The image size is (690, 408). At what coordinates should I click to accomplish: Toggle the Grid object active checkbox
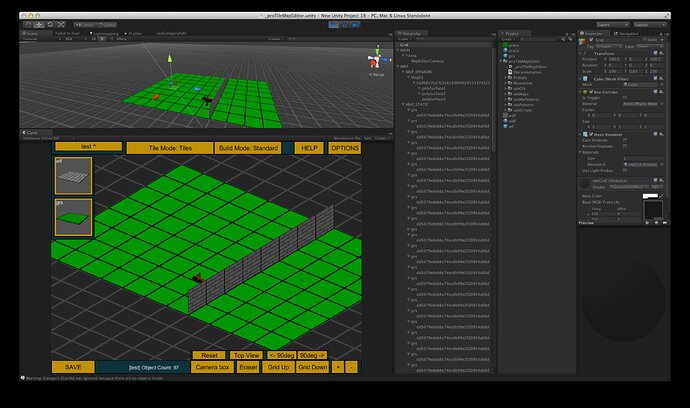click(x=591, y=40)
